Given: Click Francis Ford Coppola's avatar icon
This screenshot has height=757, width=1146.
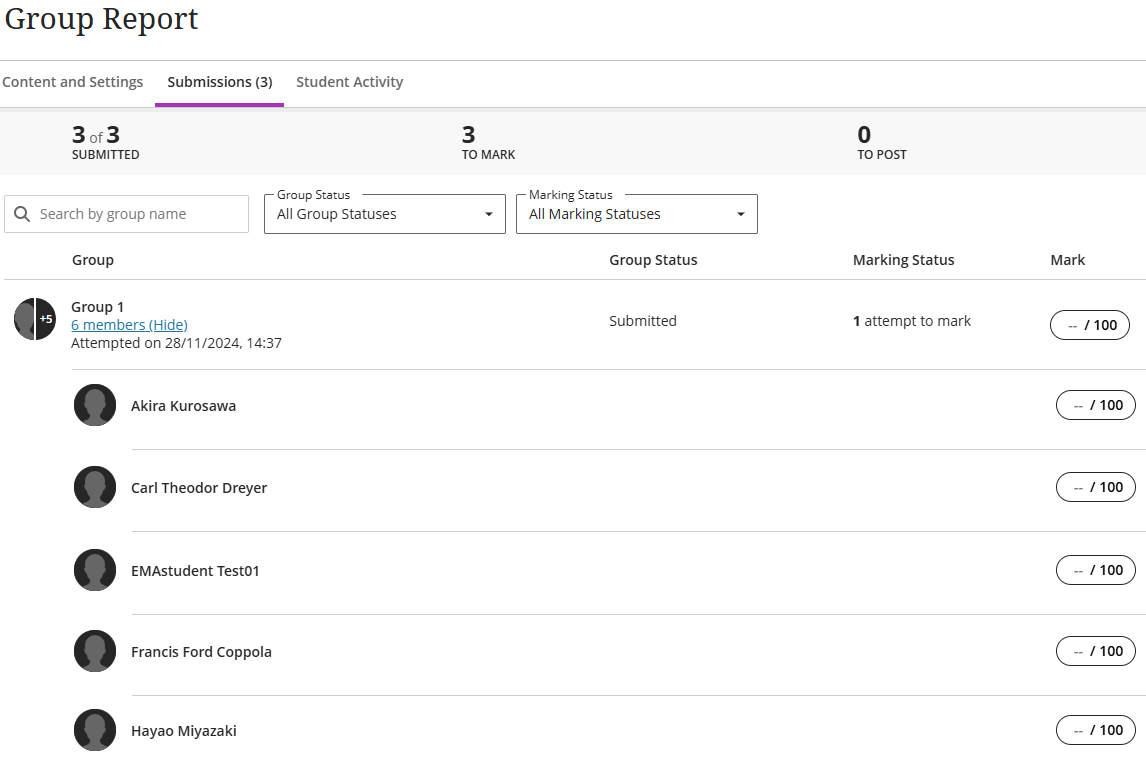Looking at the screenshot, I should (x=95, y=651).
